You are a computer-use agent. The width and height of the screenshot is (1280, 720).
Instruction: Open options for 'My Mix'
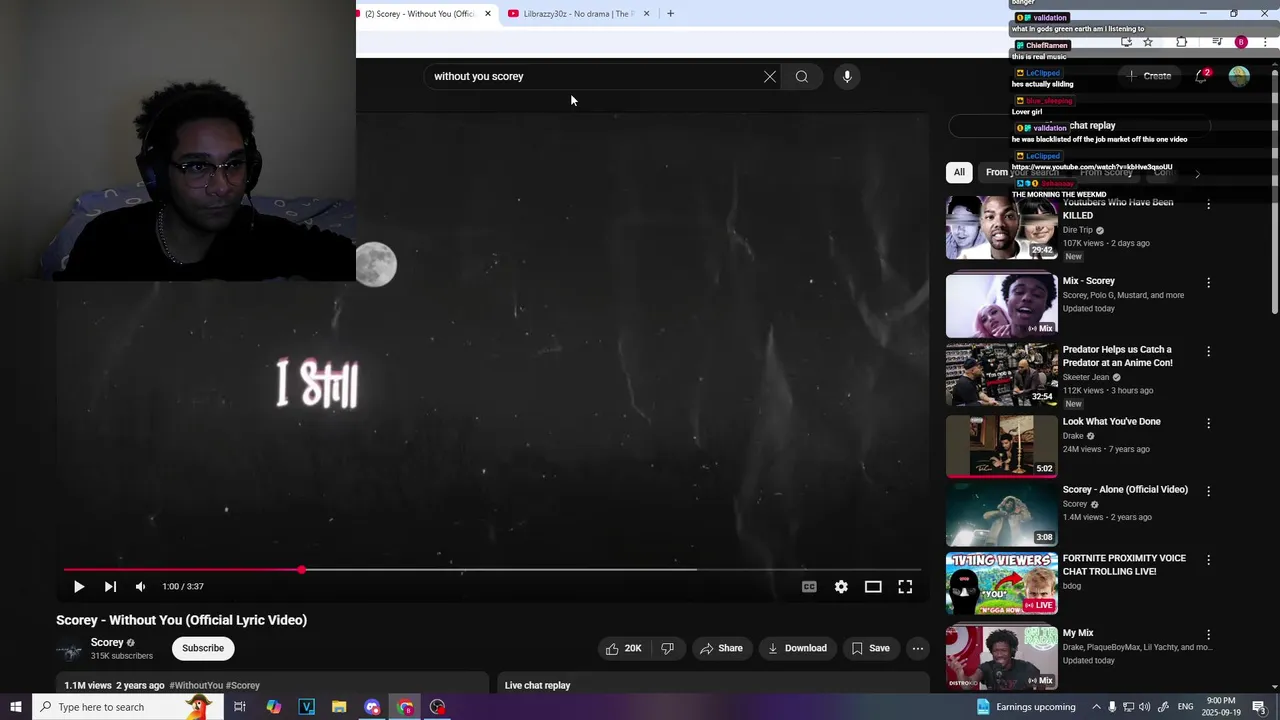point(1208,634)
